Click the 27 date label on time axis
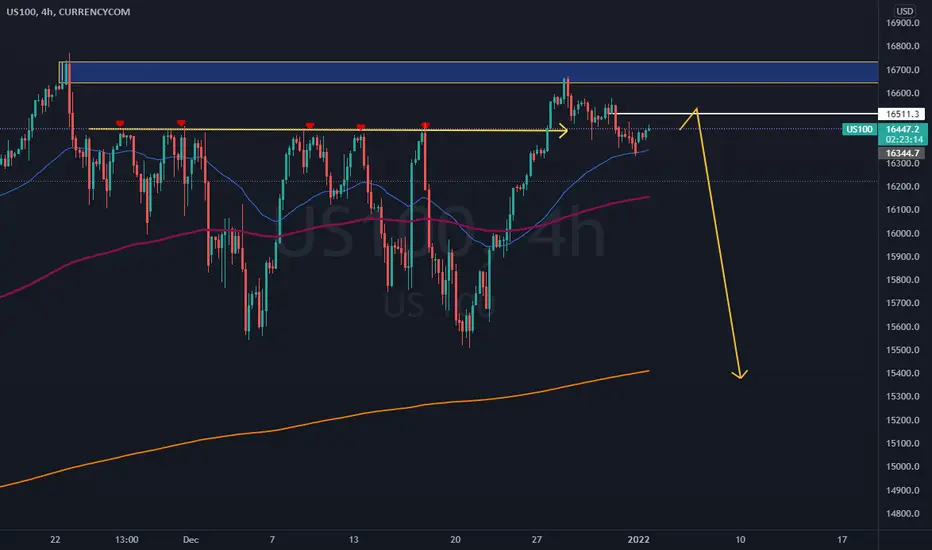 pos(537,540)
